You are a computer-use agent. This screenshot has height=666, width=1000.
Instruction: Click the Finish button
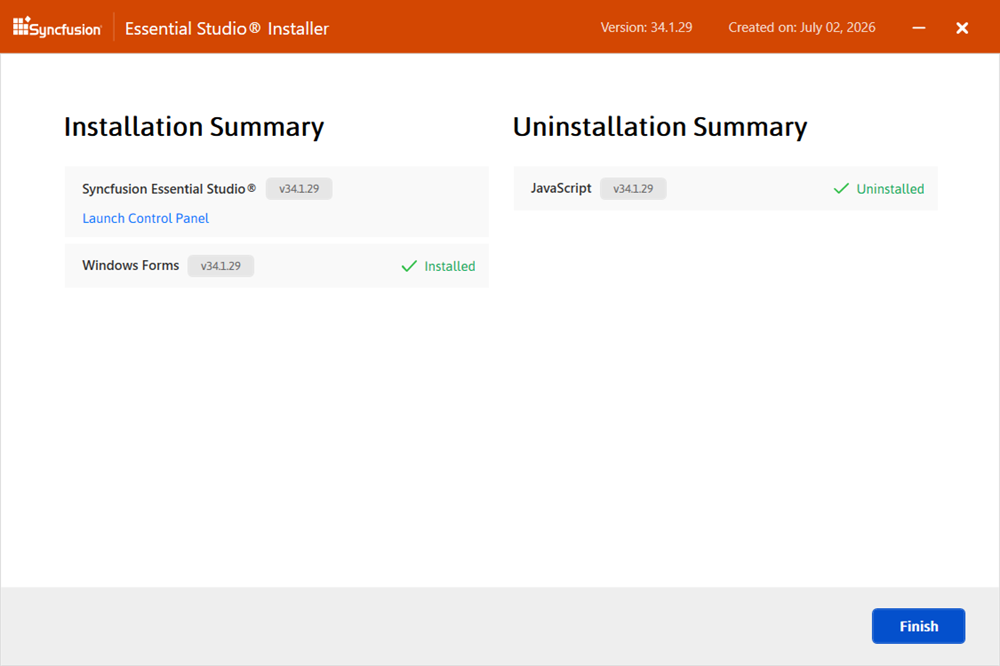click(918, 626)
